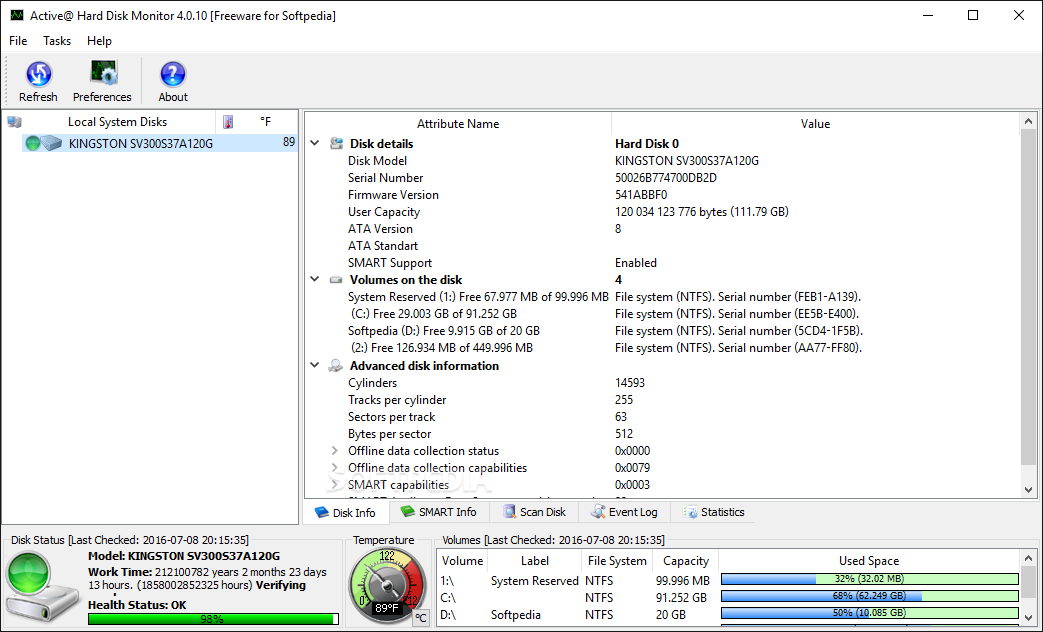Click the Volumes on the disk icon
The height and width of the screenshot is (632, 1043).
click(x=337, y=280)
